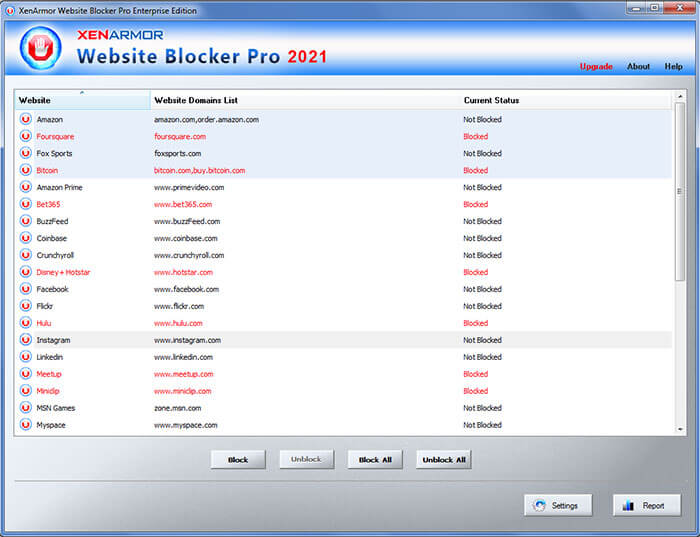Image resolution: width=700 pixels, height=537 pixels.
Task: Click the Meetup row icon
Action: (25, 374)
